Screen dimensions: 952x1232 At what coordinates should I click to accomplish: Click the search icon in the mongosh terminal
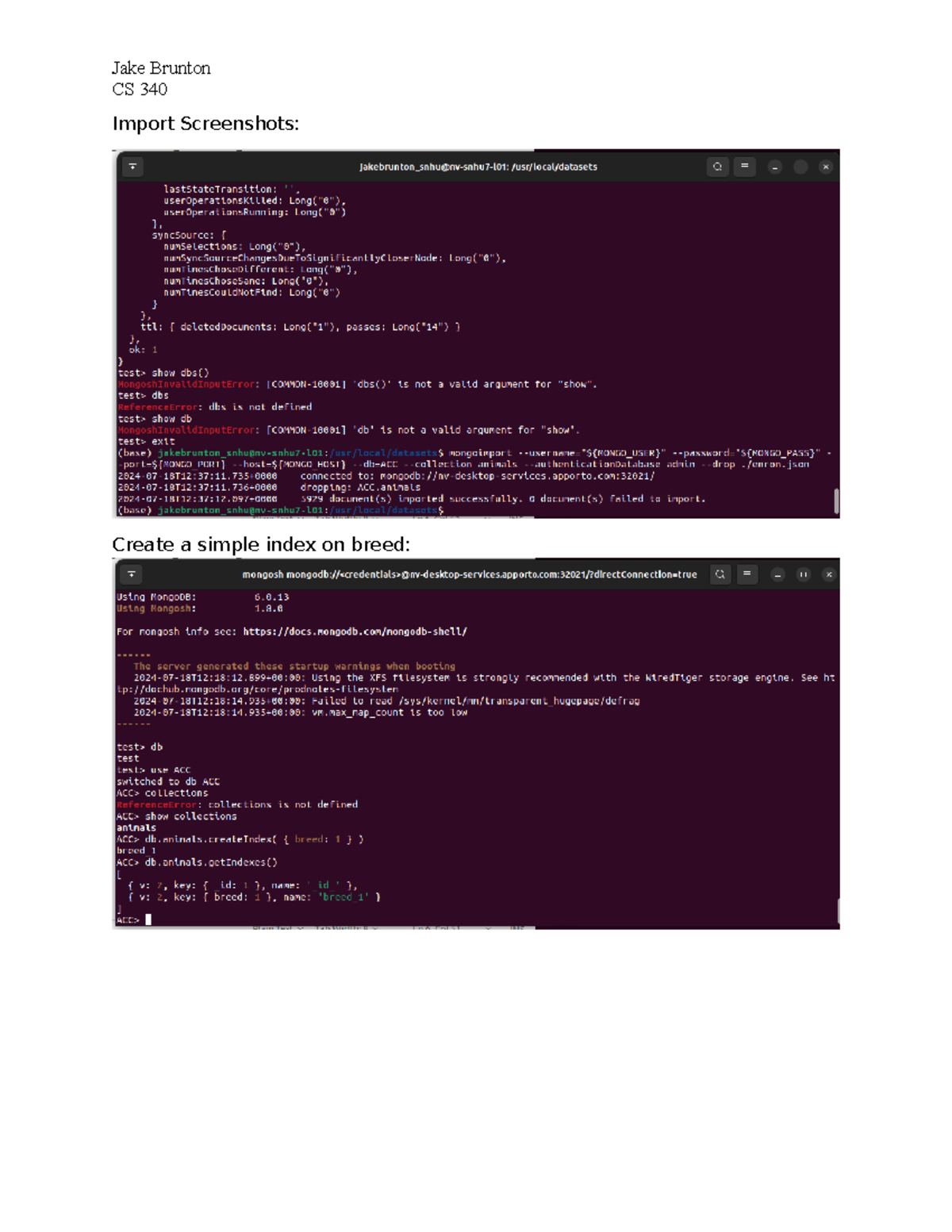[x=720, y=574]
